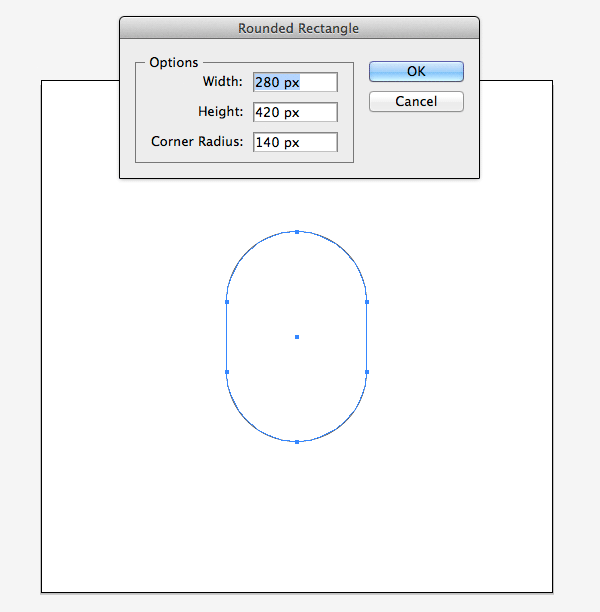The image size is (600, 612).
Task: Click the lower-left side anchor point
Action: pyautogui.click(x=227, y=372)
